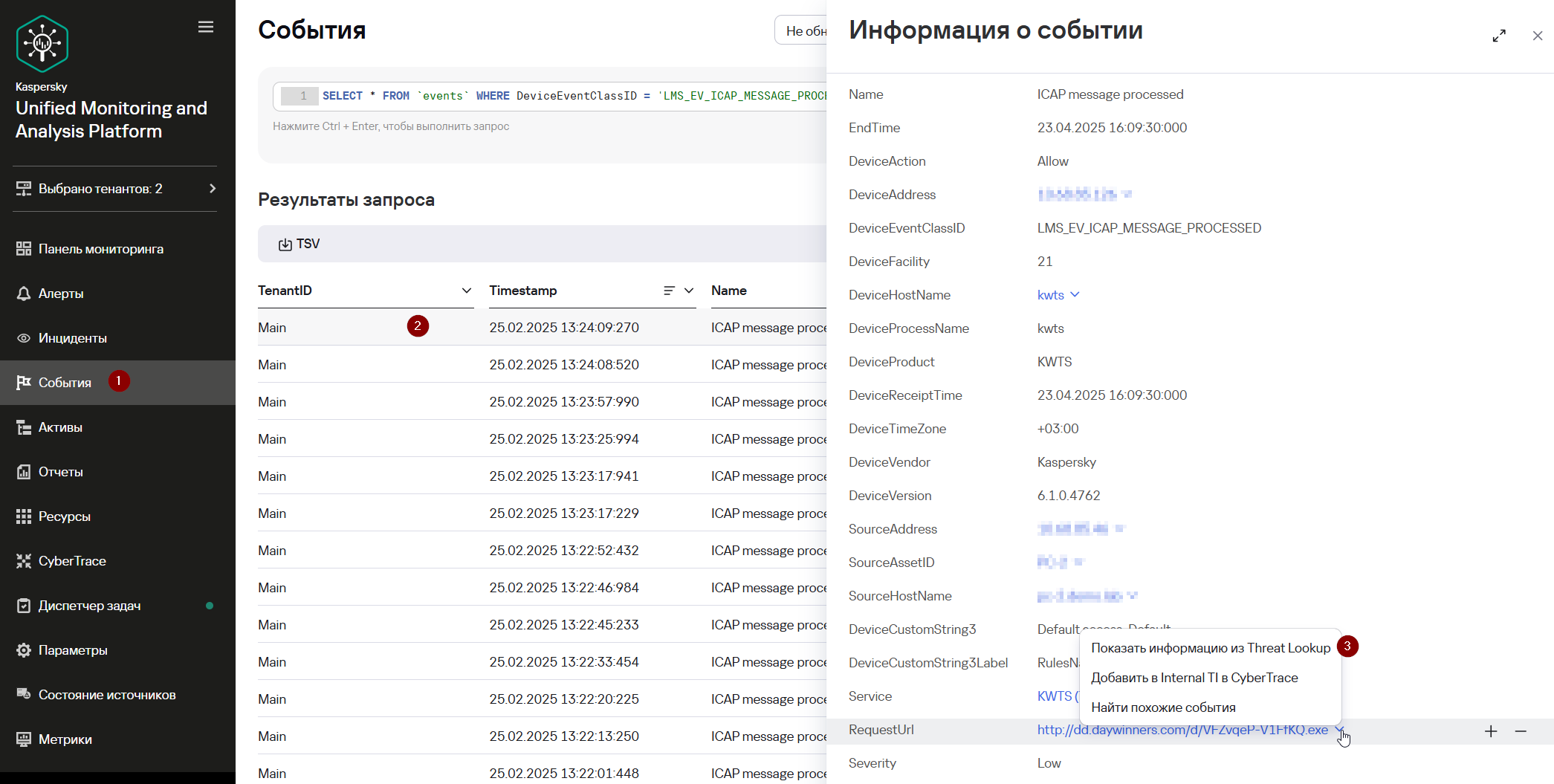Click the DeviceEventClassID value text
The width and height of the screenshot is (1554, 784).
(1149, 228)
